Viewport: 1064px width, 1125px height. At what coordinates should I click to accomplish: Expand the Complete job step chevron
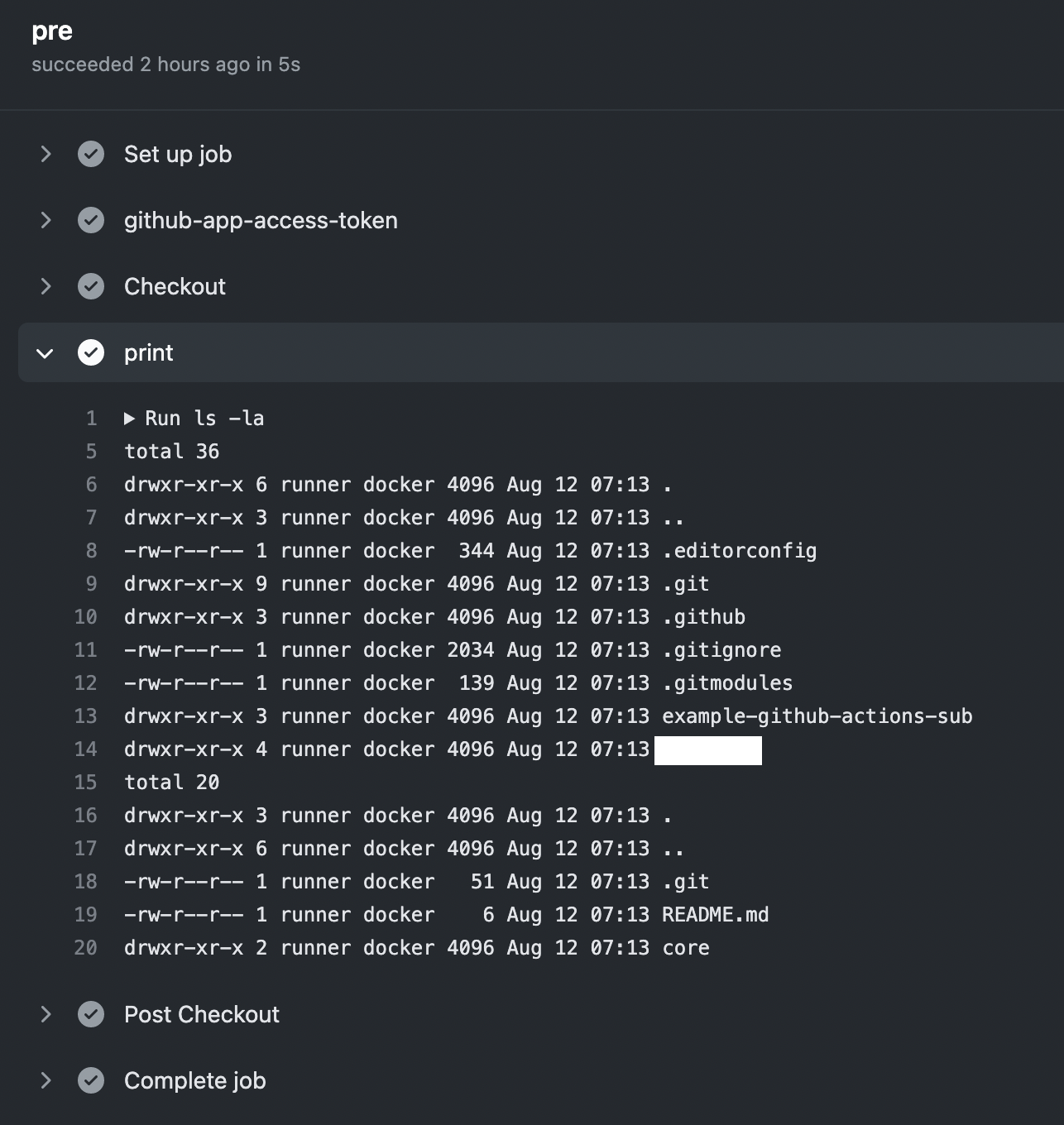pyautogui.click(x=46, y=1080)
